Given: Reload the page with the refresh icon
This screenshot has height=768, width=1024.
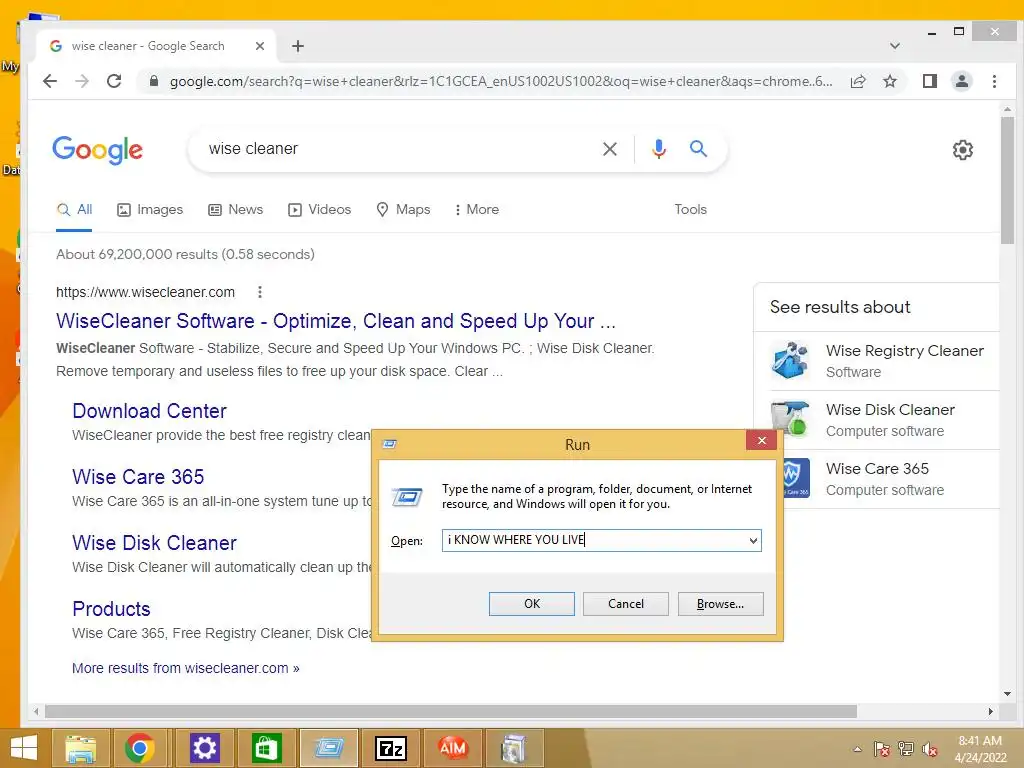Looking at the screenshot, I should [114, 81].
